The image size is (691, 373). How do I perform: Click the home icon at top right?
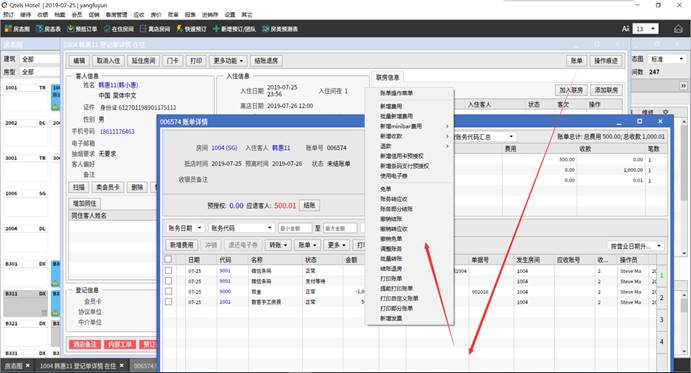[x=678, y=29]
